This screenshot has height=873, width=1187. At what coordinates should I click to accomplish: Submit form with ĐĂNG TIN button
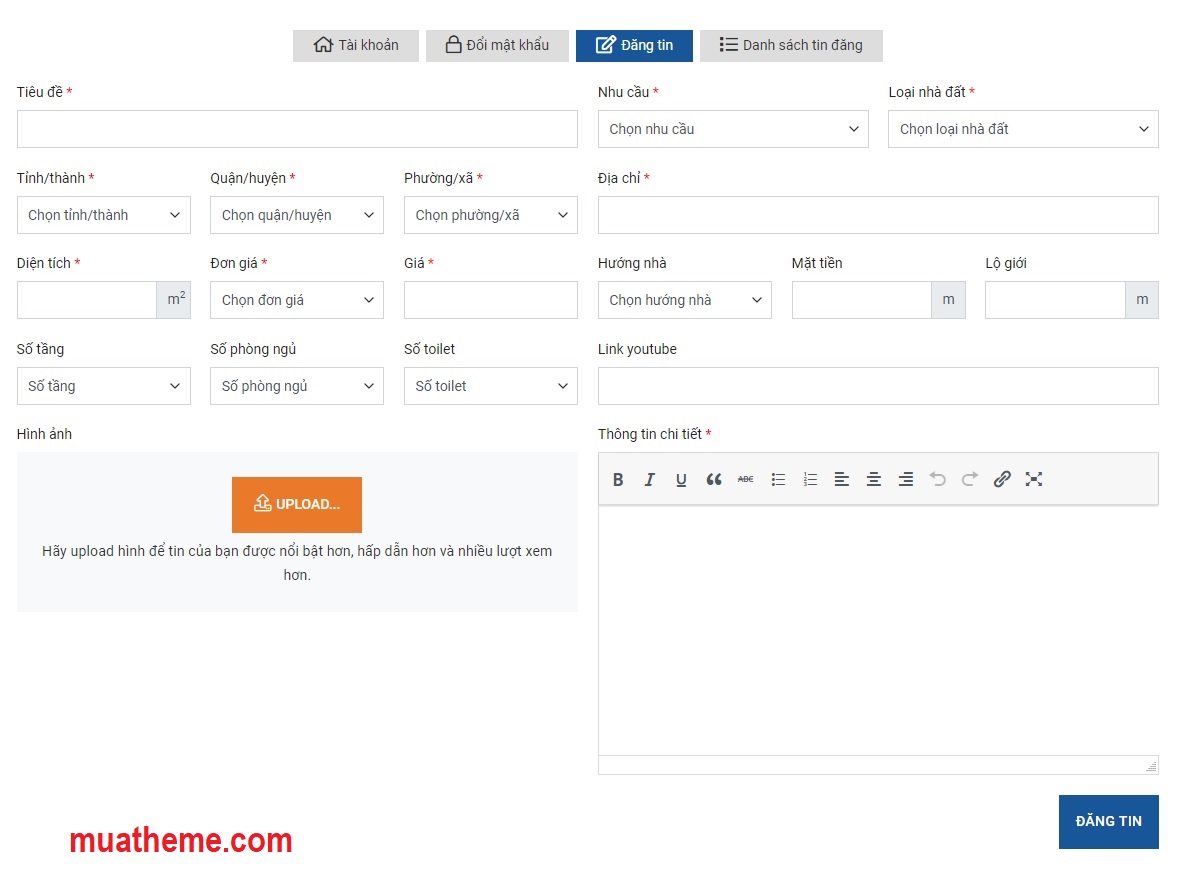[x=1108, y=821]
